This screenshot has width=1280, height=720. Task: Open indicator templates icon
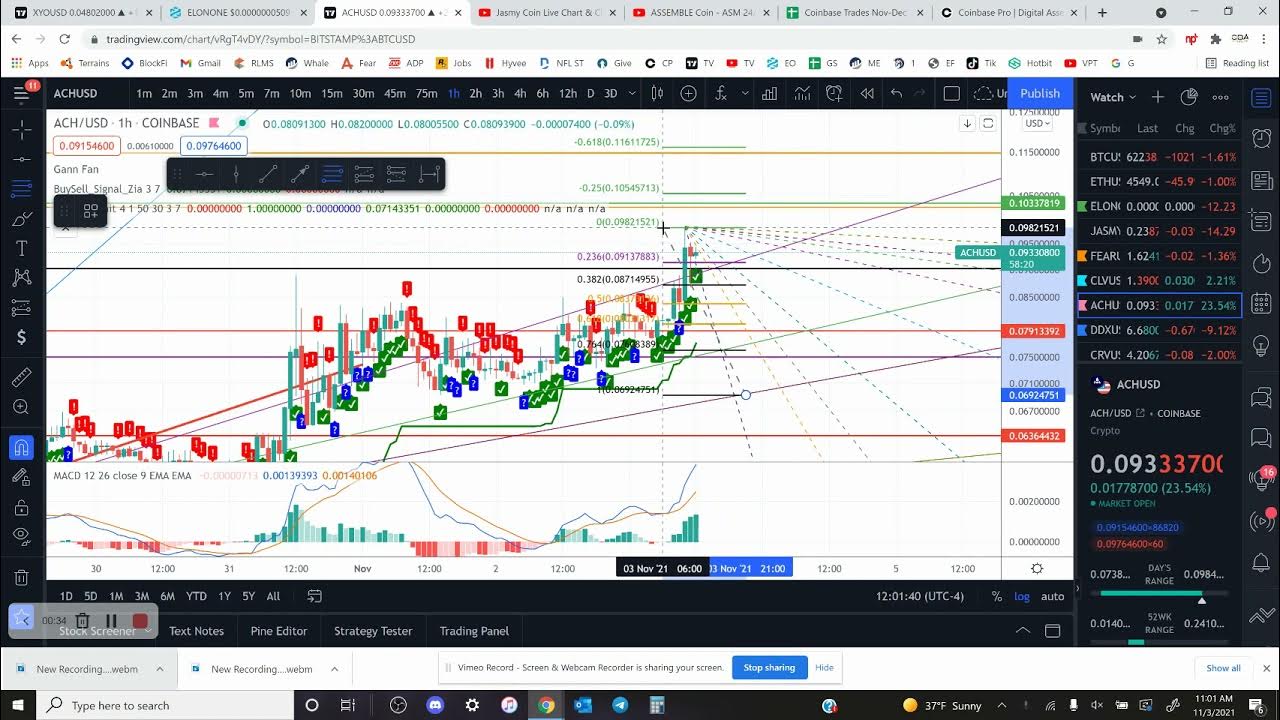[802, 94]
